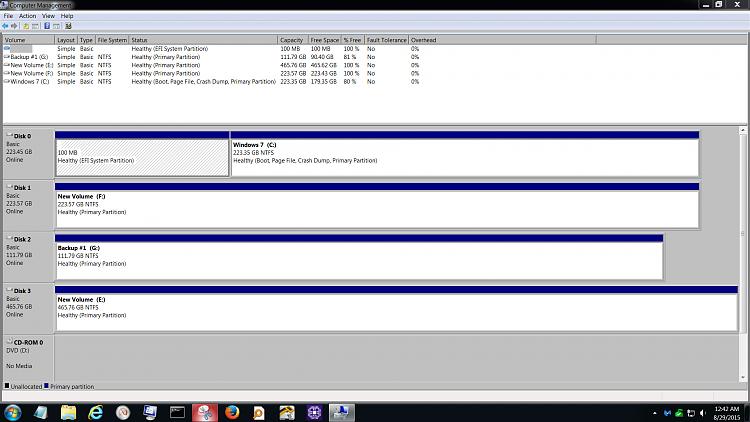Open the View menu
Screen dimensions: 750x422
pyautogui.click(x=48, y=16)
